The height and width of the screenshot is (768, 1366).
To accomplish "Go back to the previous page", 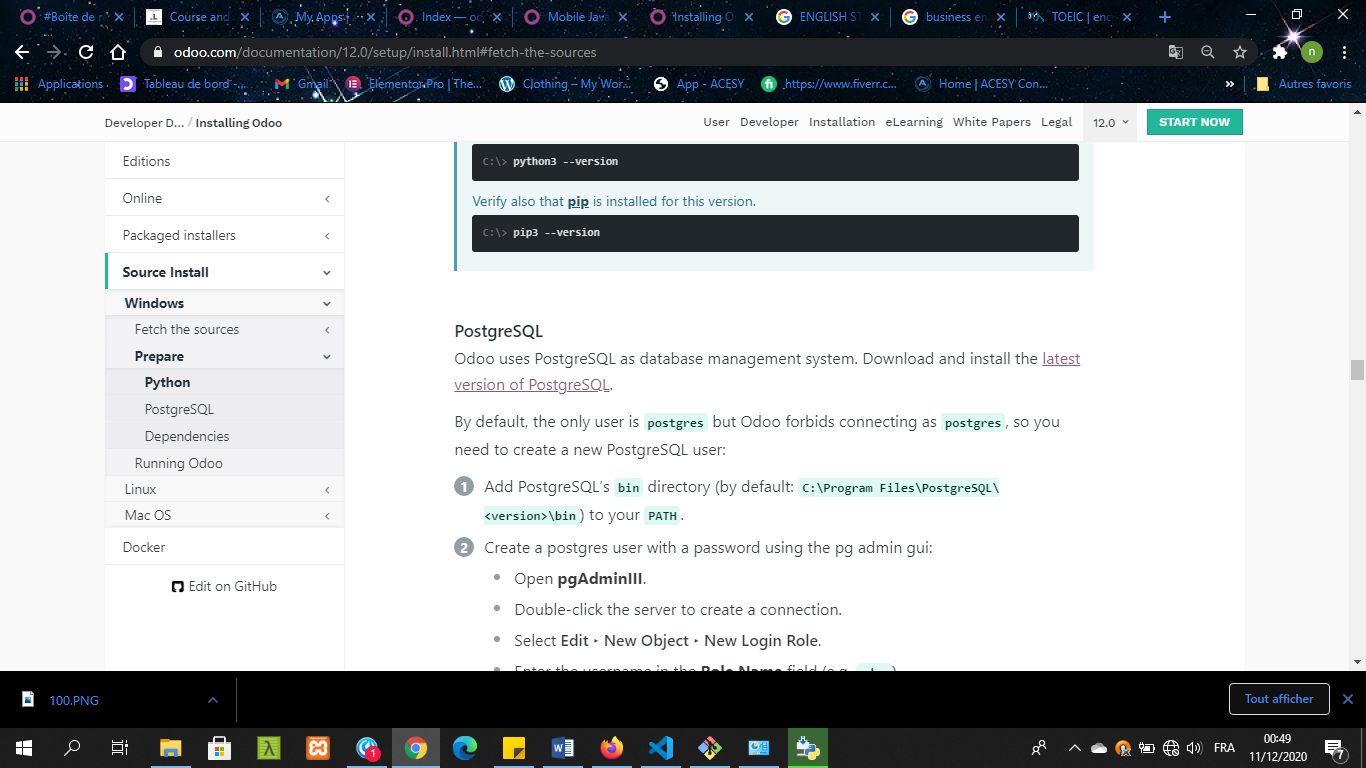I will point(21,52).
